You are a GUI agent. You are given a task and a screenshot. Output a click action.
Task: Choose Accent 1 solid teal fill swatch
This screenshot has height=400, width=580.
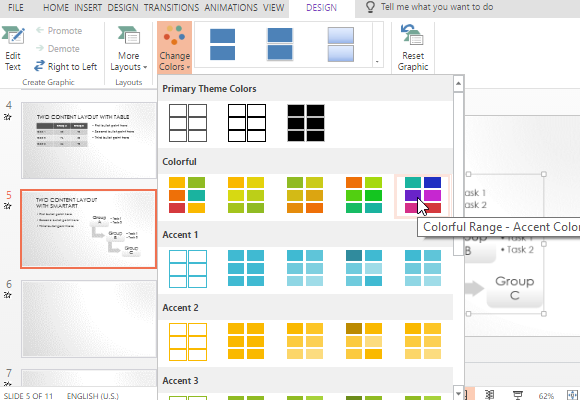[x=246, y=268]
